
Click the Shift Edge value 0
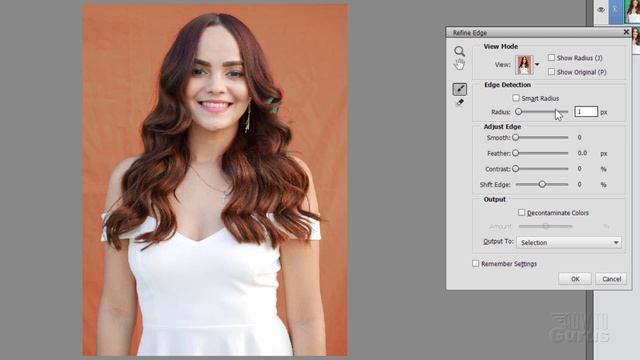pyautogui.click(x=579, y=184)
